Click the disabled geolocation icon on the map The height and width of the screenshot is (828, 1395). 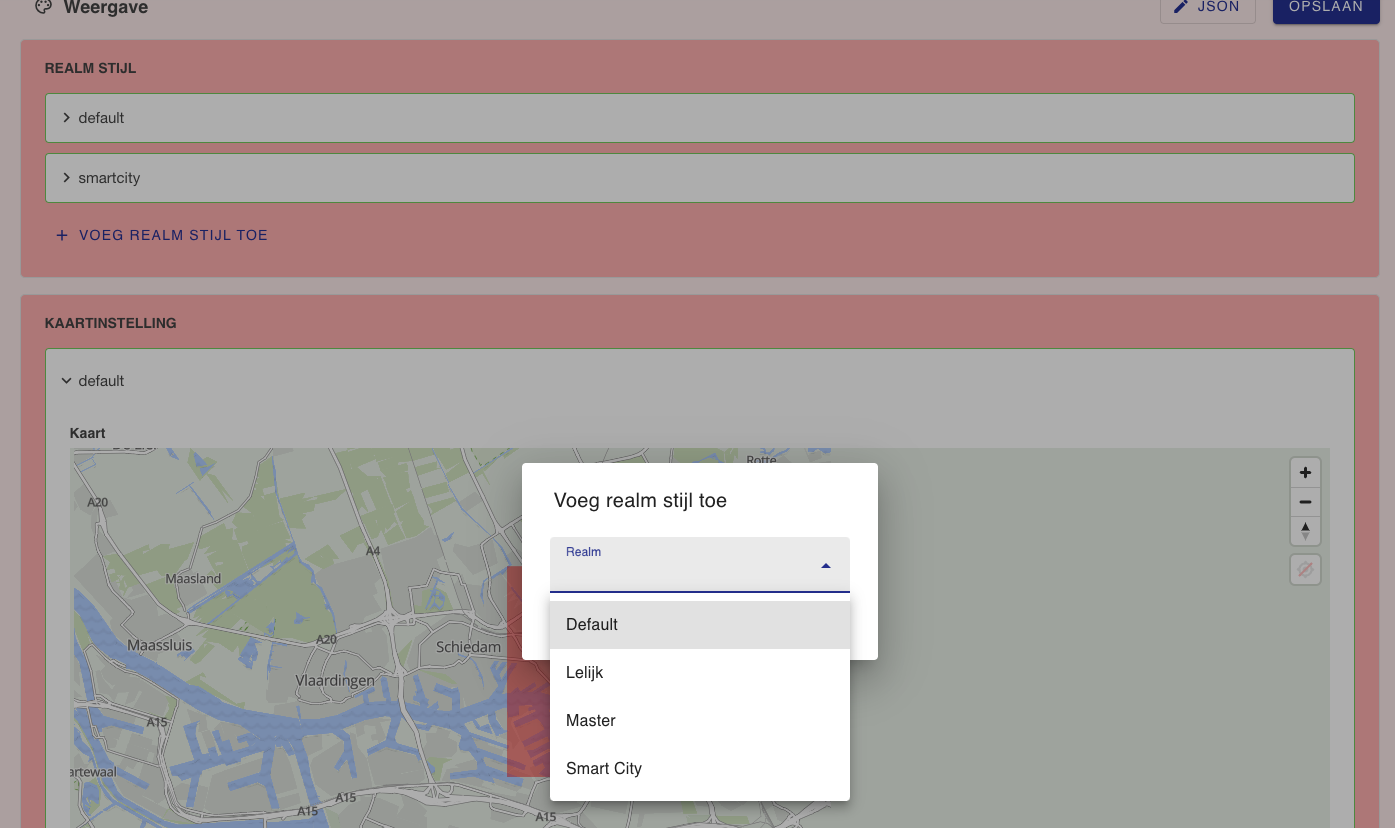click(1305, 569)
